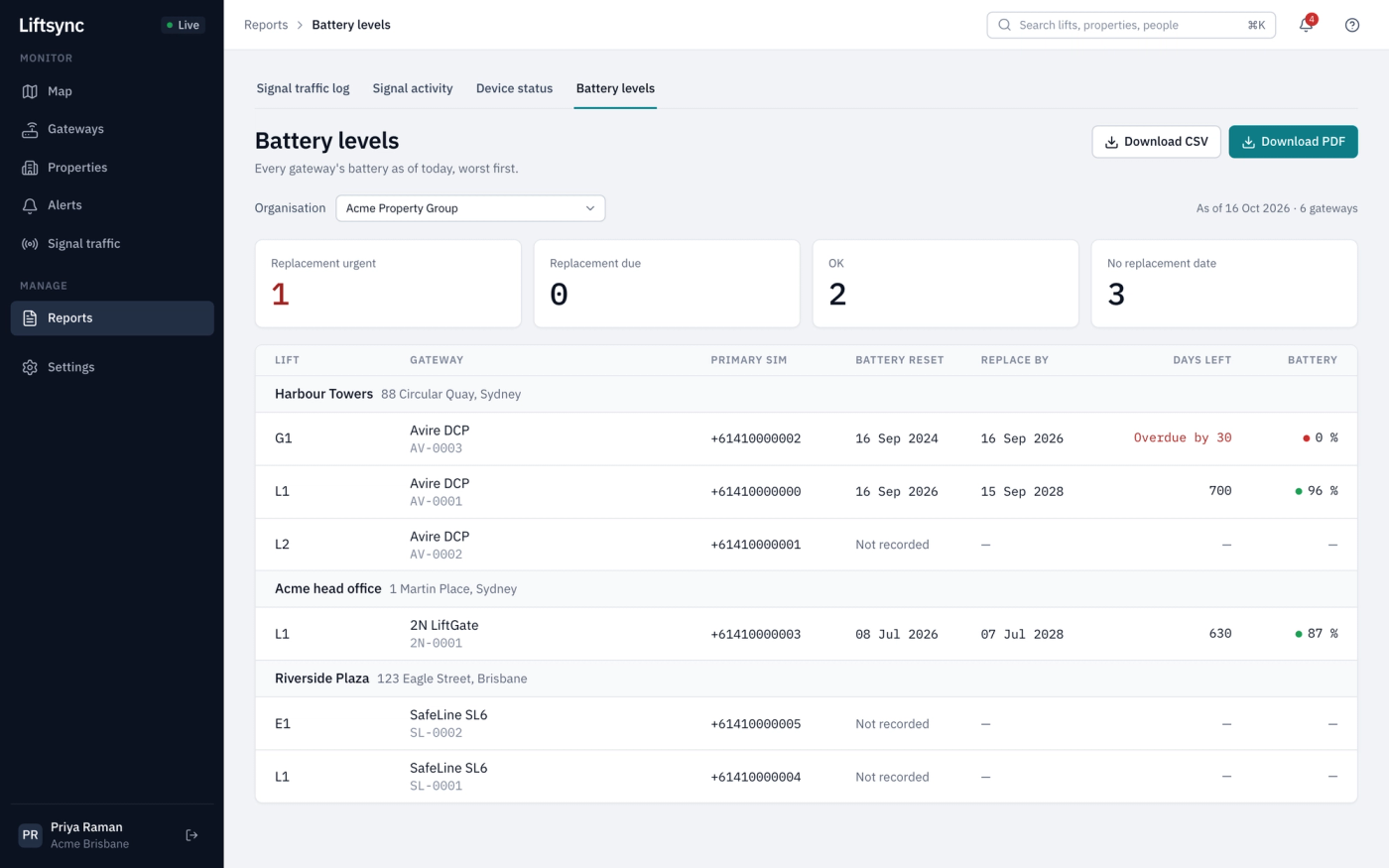The image size is (1389, 868).
Task: Click the DAYS LEFT column header
Action: coord(1201,360)
